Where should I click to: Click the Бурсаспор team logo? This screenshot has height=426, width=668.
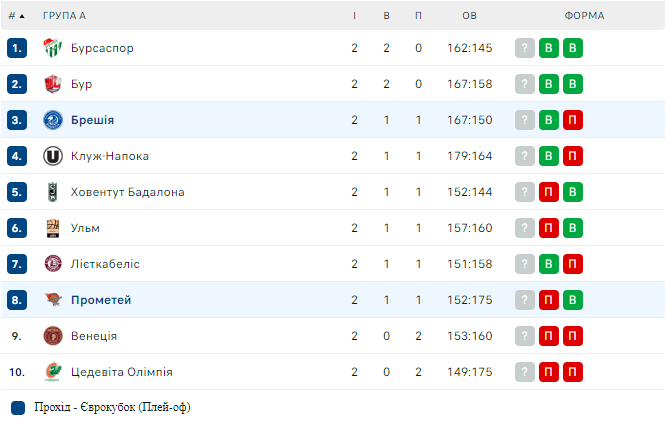(53, 48)
